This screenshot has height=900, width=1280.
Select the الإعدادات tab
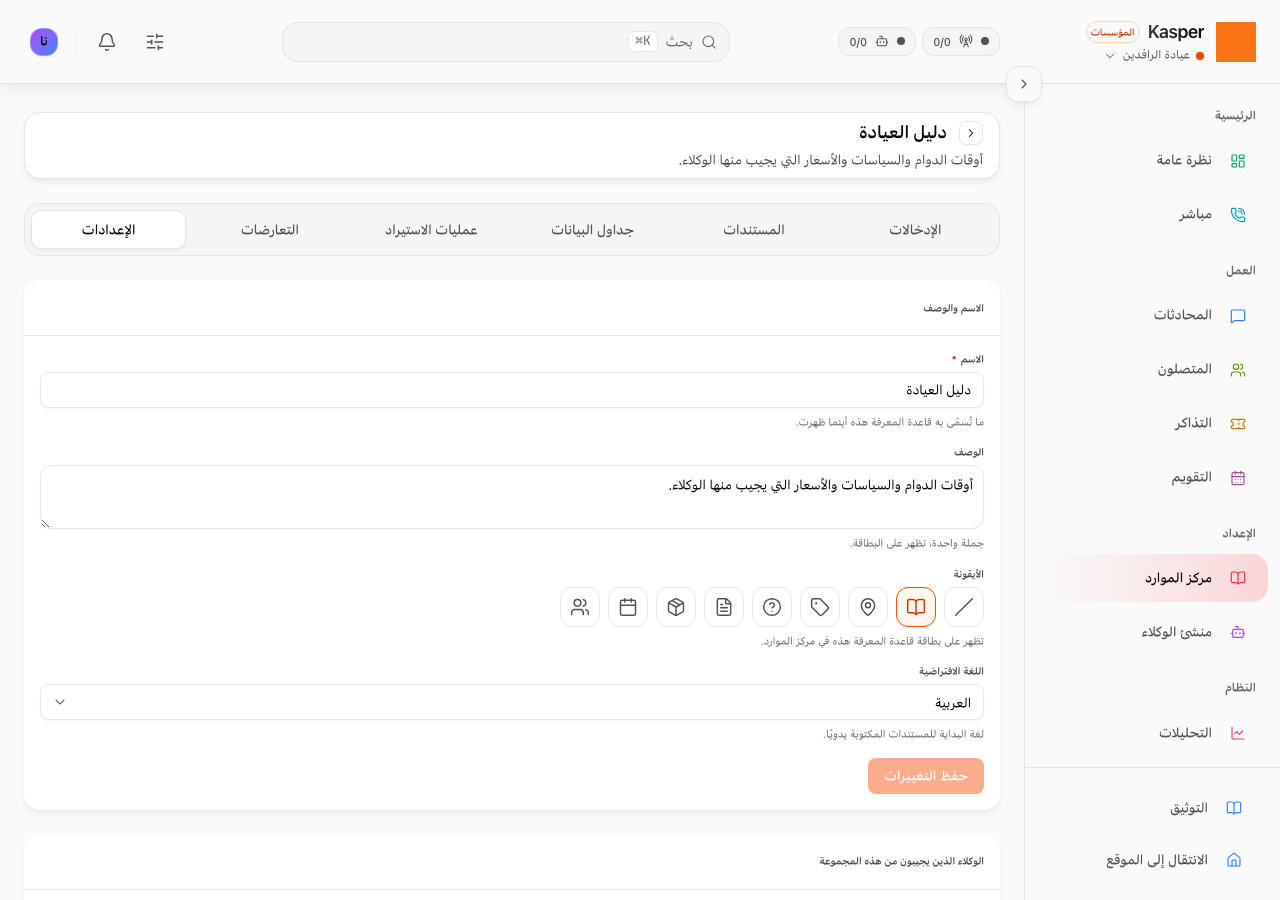pyautogui.click(x=109, y=230)
